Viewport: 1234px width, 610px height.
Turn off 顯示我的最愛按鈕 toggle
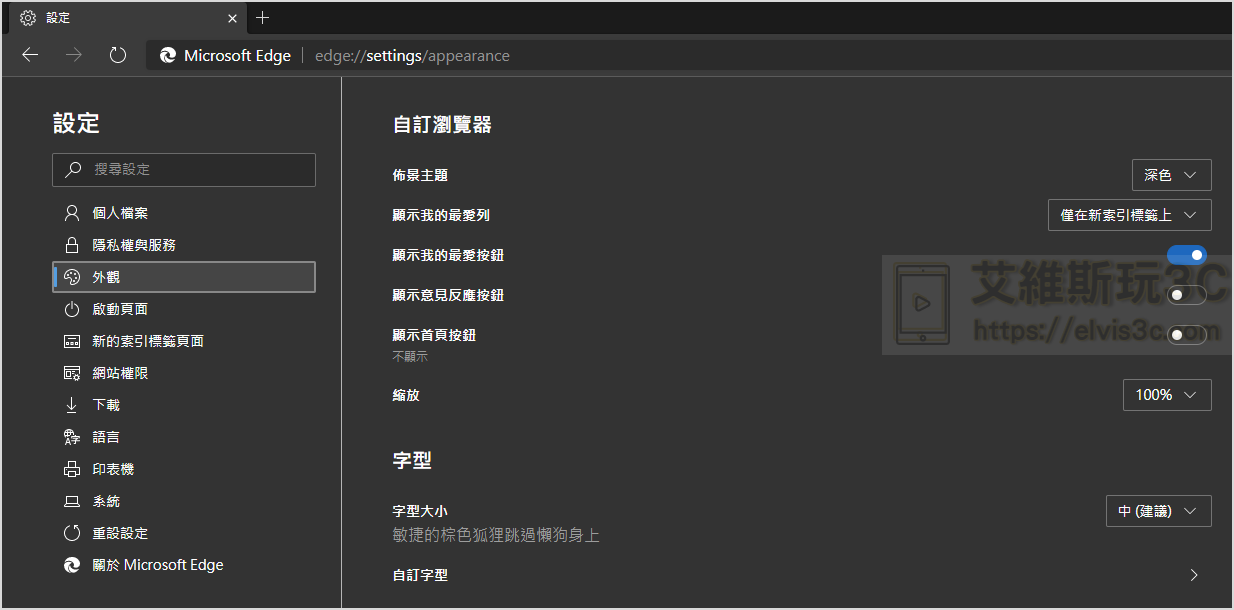[1187, 255]
